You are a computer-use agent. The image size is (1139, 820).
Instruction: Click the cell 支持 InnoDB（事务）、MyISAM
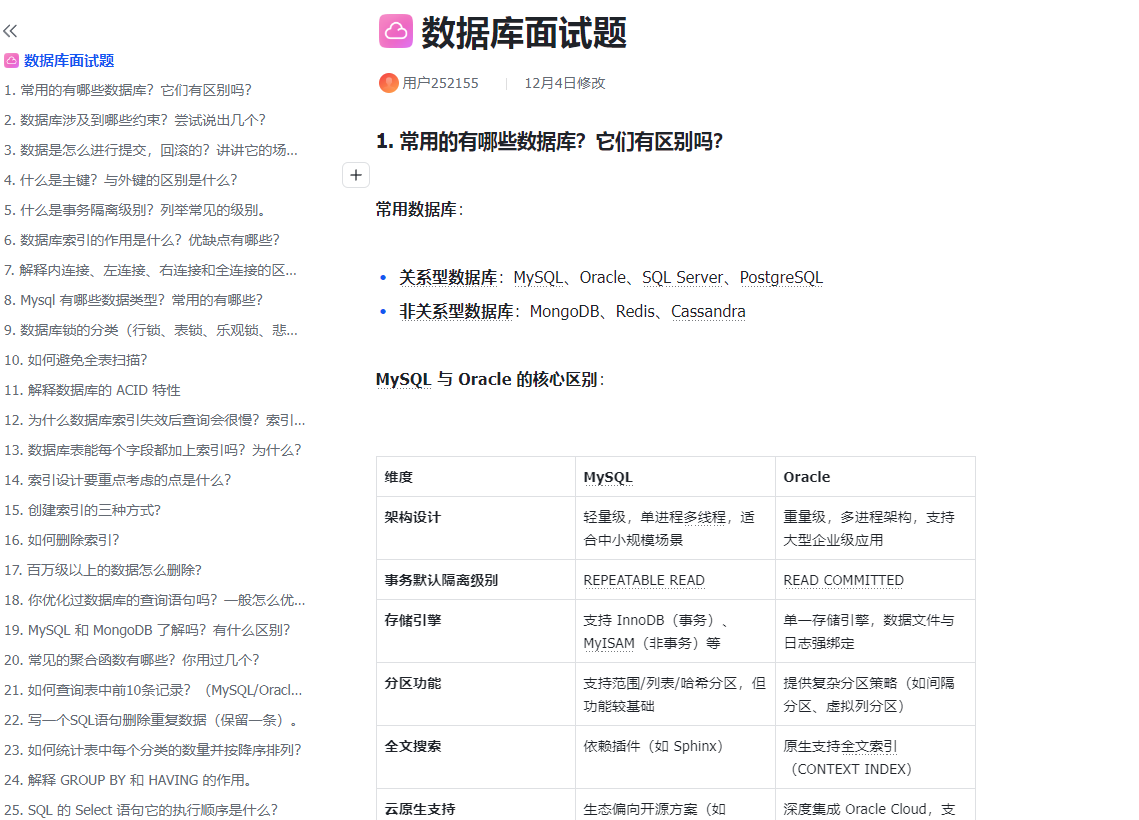click(676, 632)
